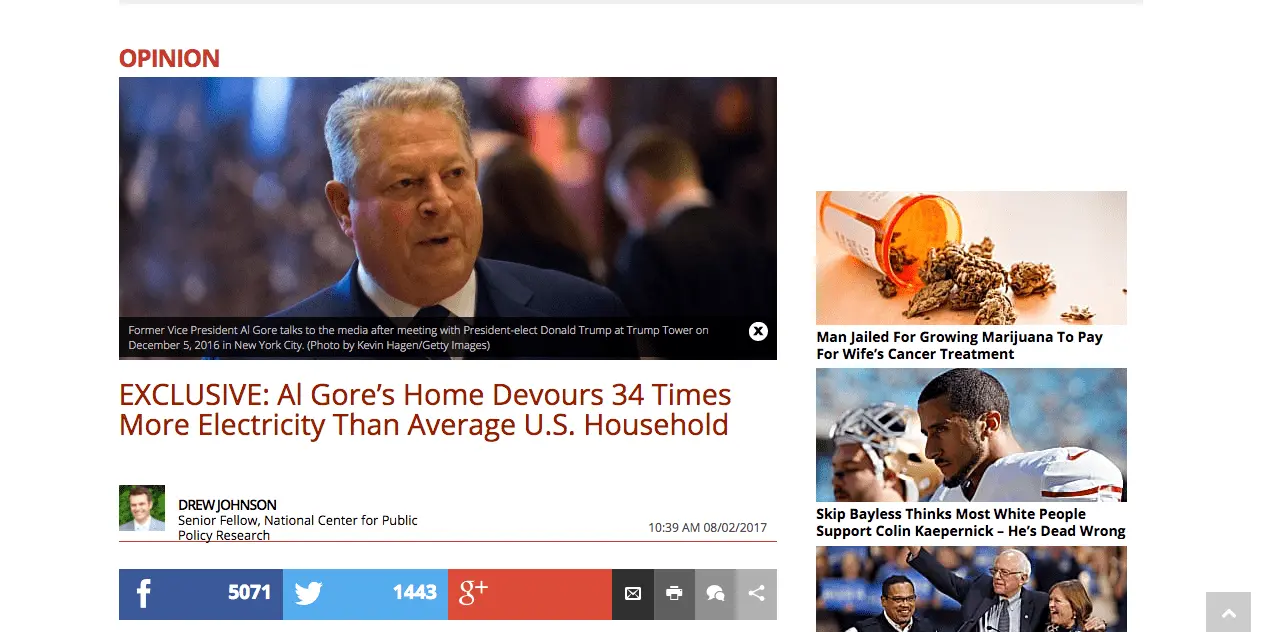Email the article with the envelope icon
Screen dimensions: 1261x632
633,594
